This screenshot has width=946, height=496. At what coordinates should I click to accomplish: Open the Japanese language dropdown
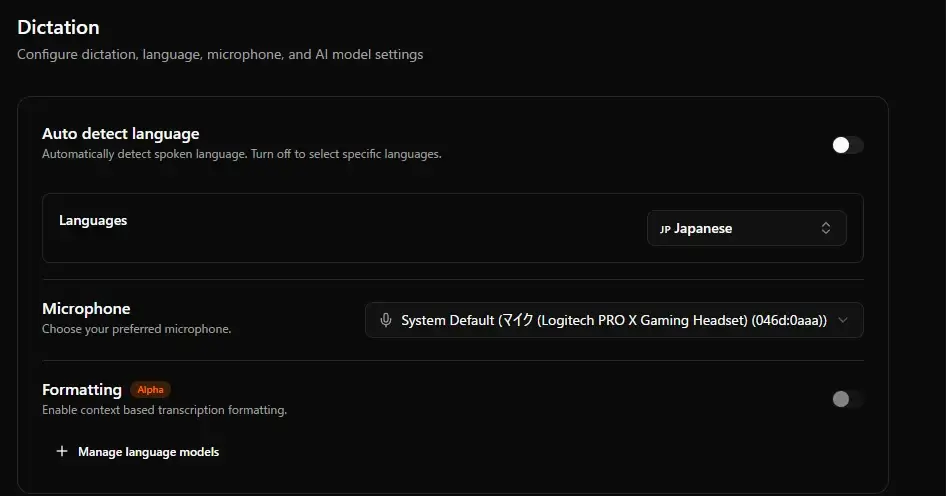tap(746, 228)
